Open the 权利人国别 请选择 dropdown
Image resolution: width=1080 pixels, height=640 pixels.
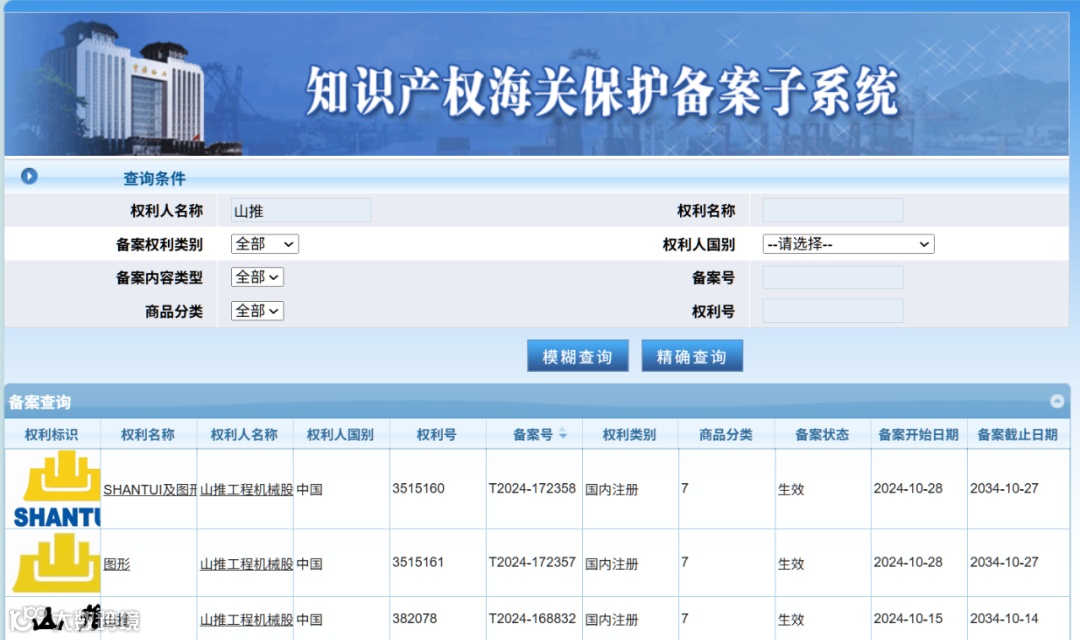848,244
